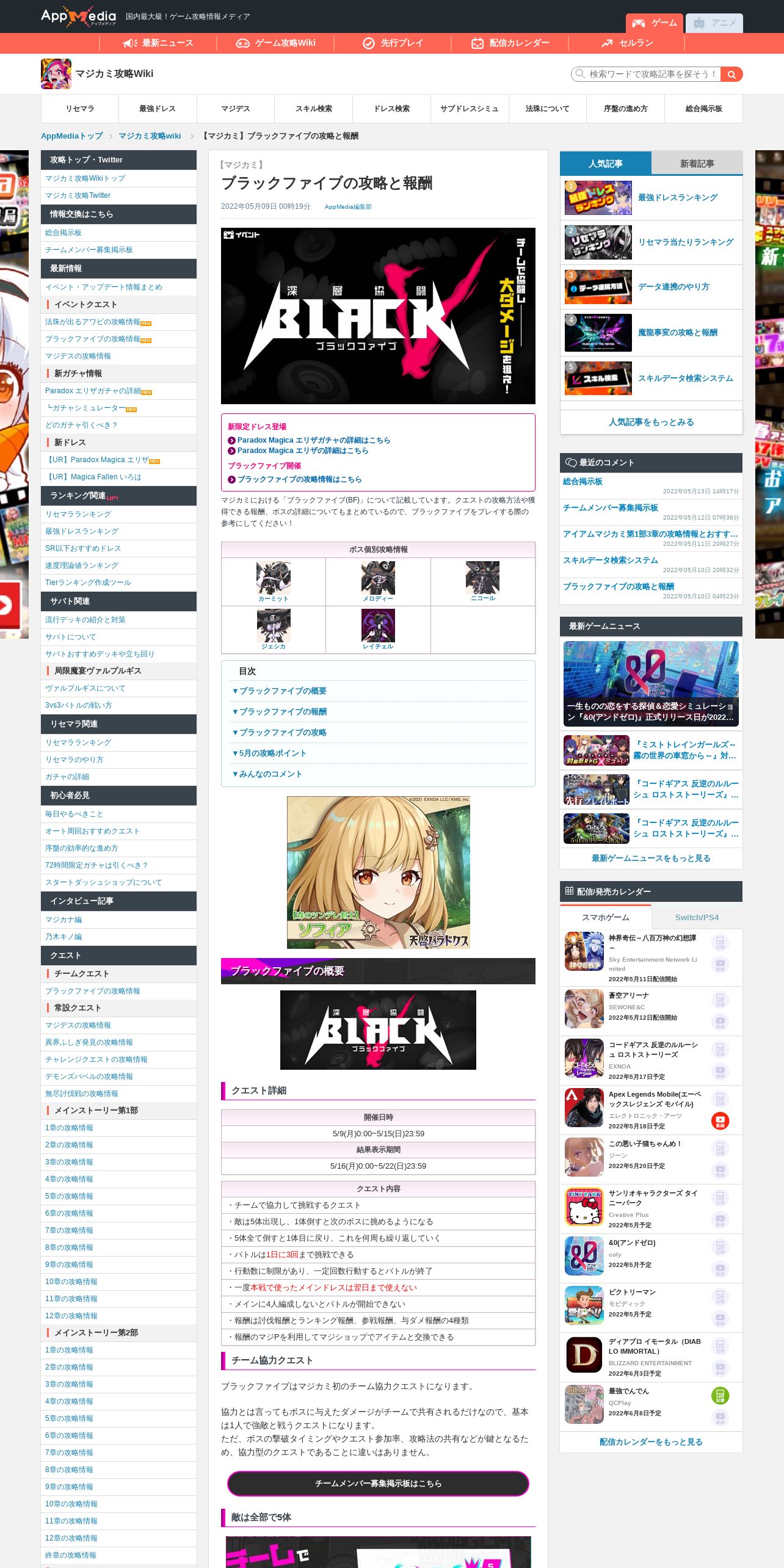This screenshot has height=1568, width=784.
Task: Open セルラン in the orange bar
Action: click(x=627, y=43)
